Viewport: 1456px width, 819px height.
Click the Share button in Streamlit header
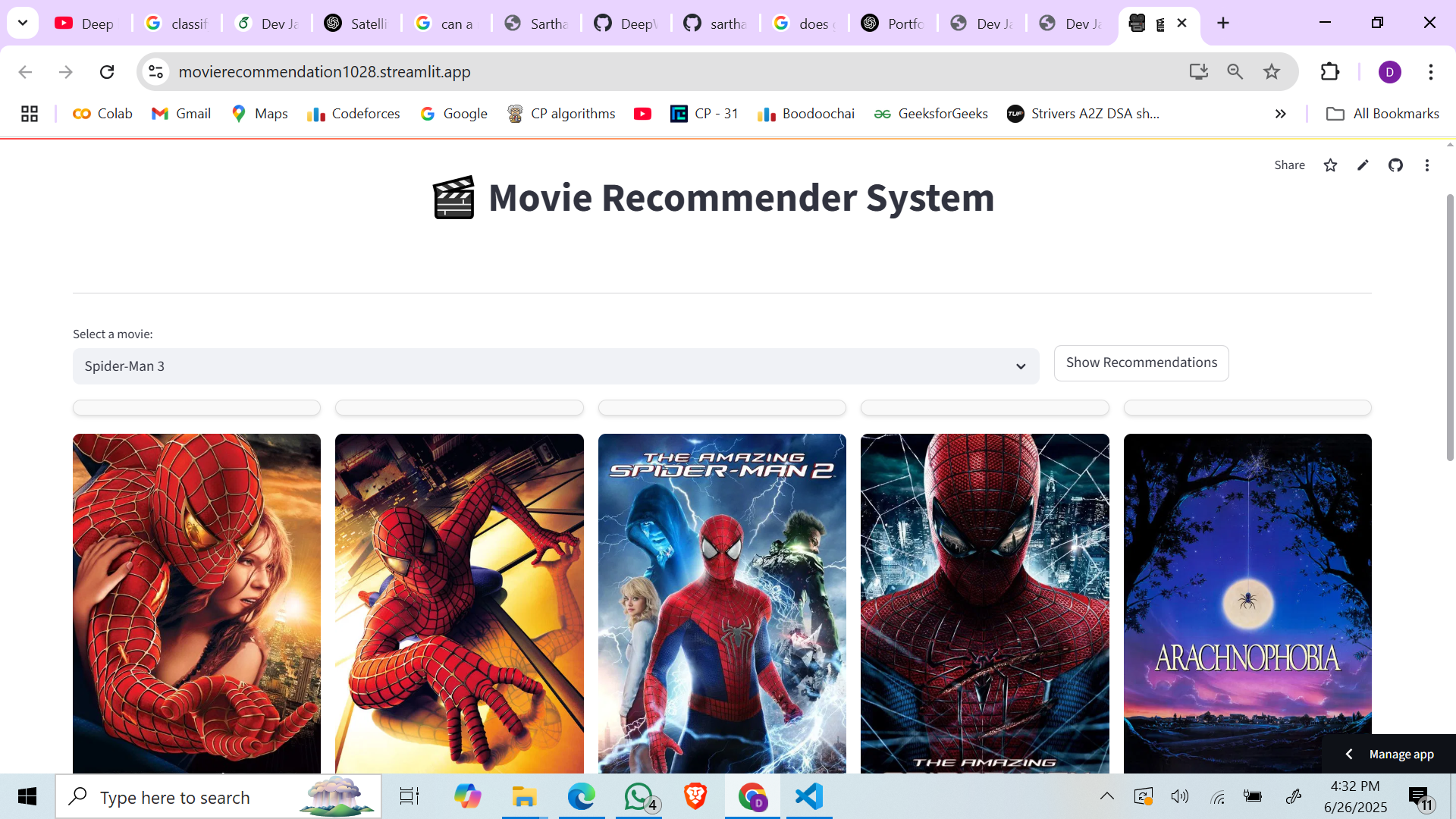coord(1289,165)
